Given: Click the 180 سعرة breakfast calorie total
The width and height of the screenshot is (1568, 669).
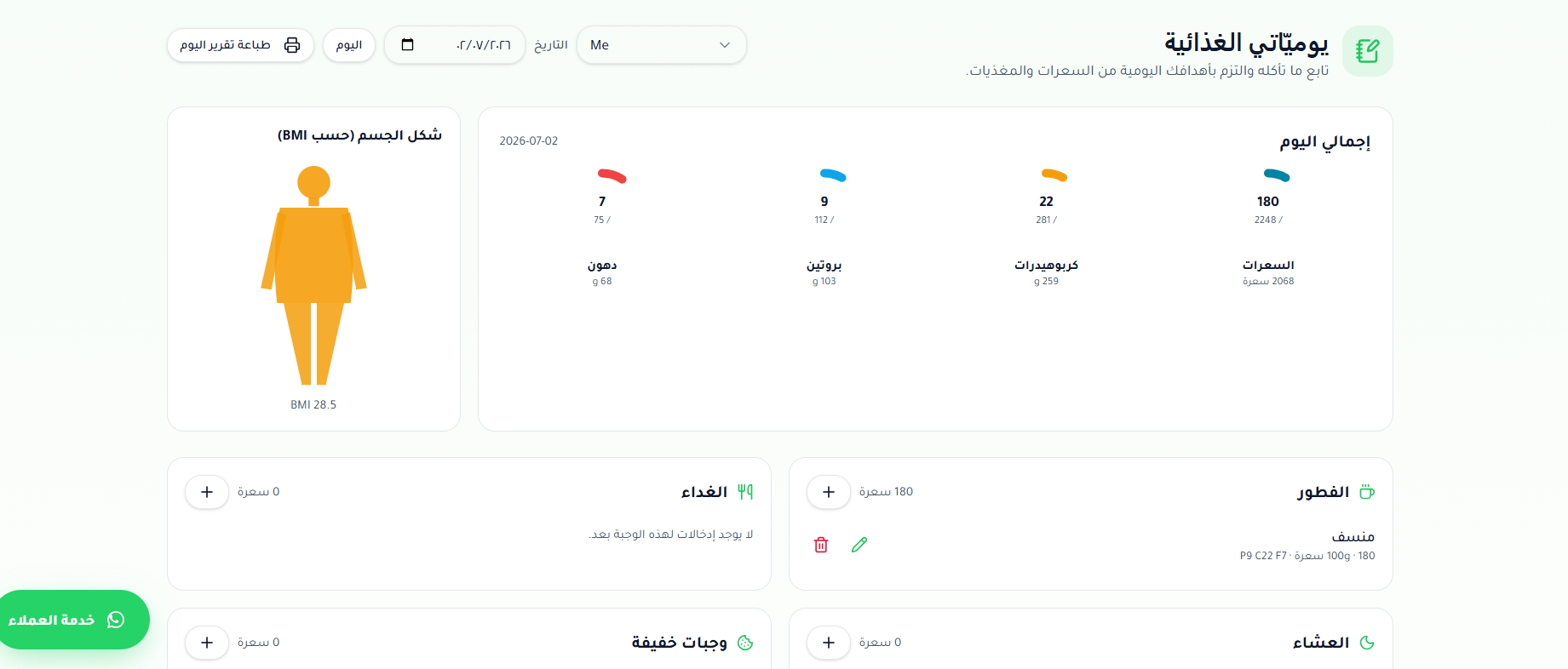Looking at the screenshot, I should pyautogui.click(x=886, y=492).
